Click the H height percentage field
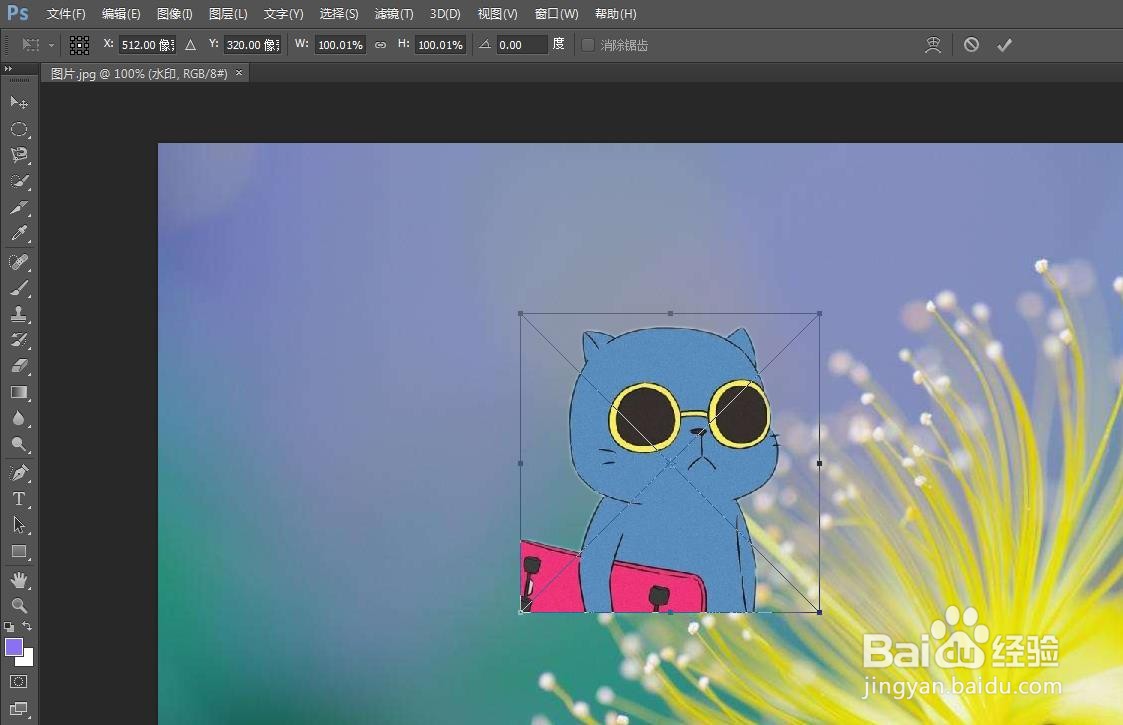This screenshot has width=1123, height=725. point(440,45)
